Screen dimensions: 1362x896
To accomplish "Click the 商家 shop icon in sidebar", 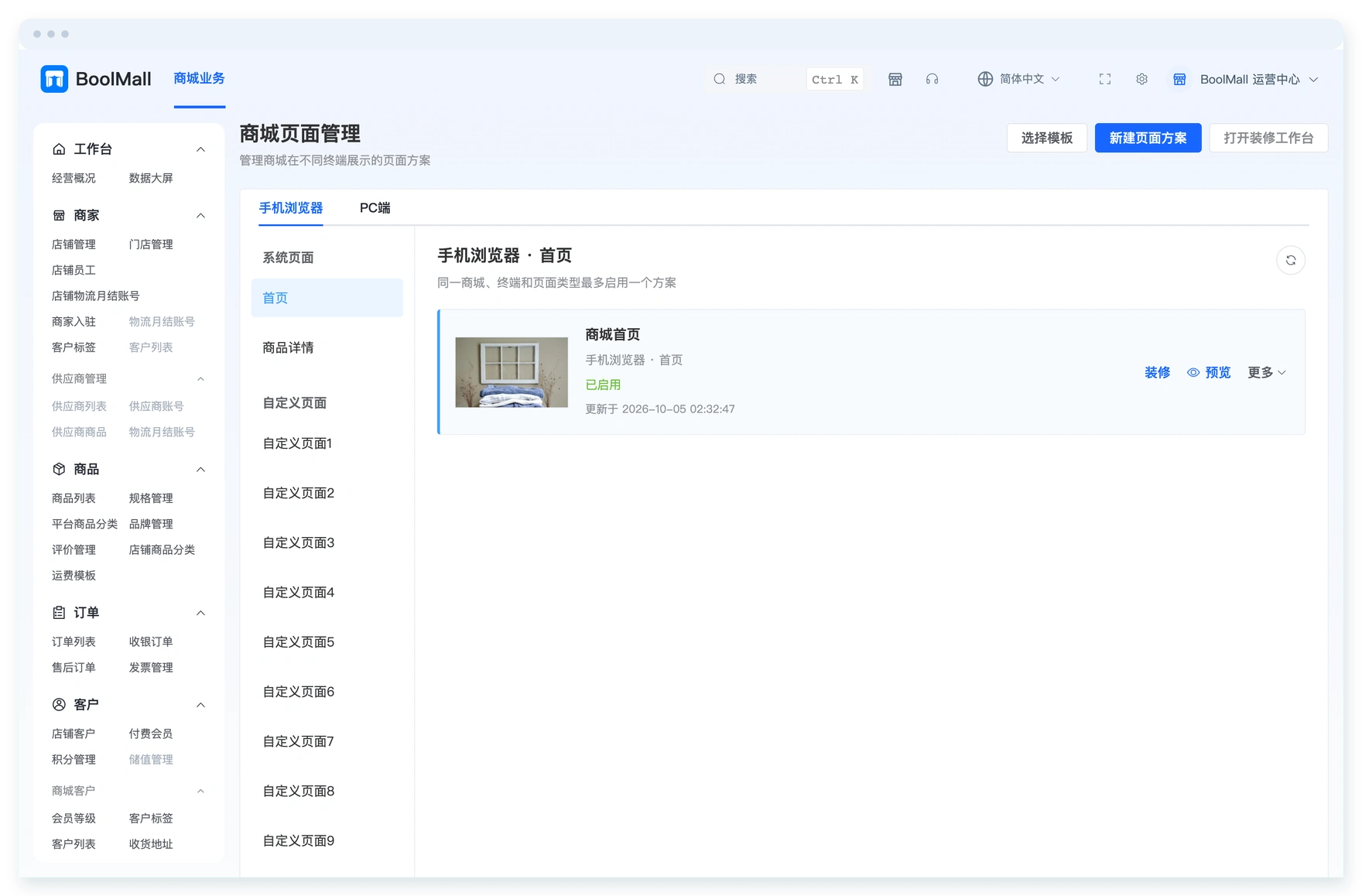I will click(59, 215).
